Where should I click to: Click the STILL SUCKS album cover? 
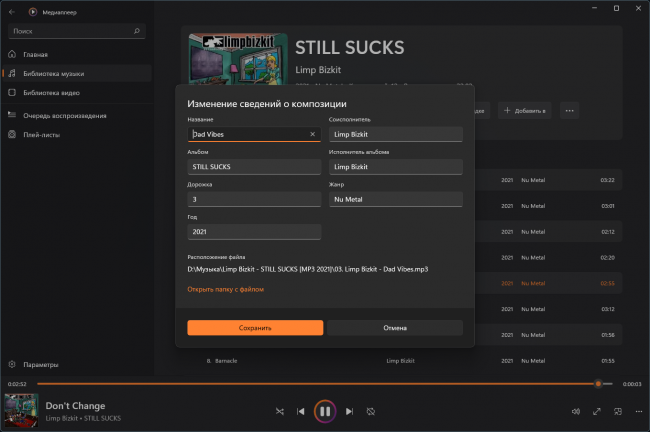(x=238, y=59)
